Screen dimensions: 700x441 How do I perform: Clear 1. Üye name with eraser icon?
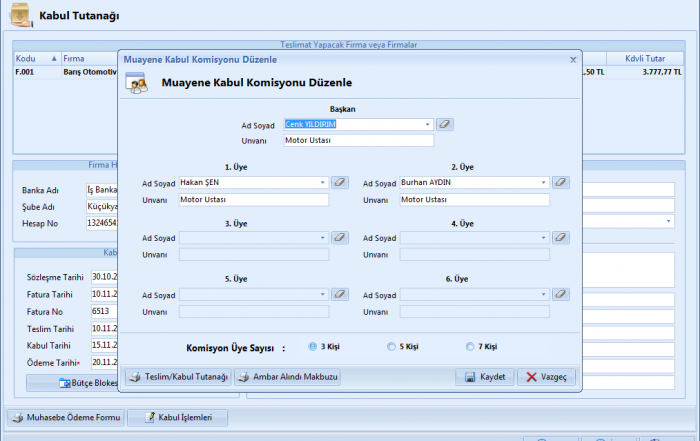(x=340, y=183)
